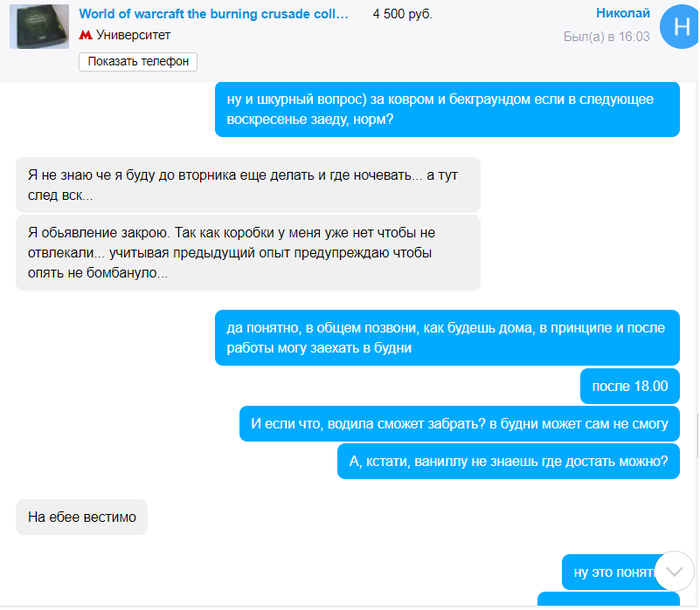Open Николай's profile name link
Viewport: 700px width, 610px height.
tap(623, 13)
